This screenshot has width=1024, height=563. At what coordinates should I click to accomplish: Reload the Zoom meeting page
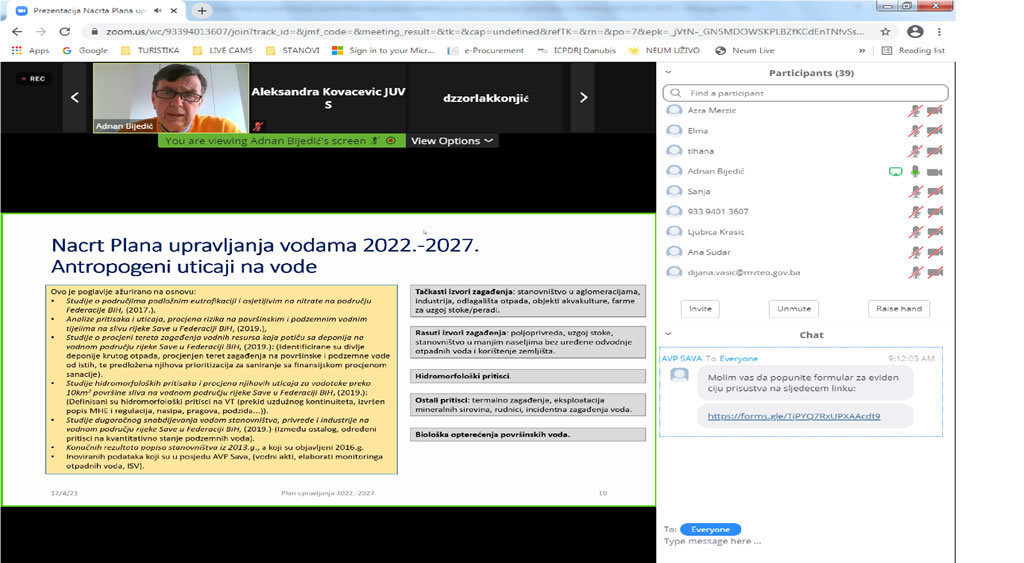click(x=65, y=31)
